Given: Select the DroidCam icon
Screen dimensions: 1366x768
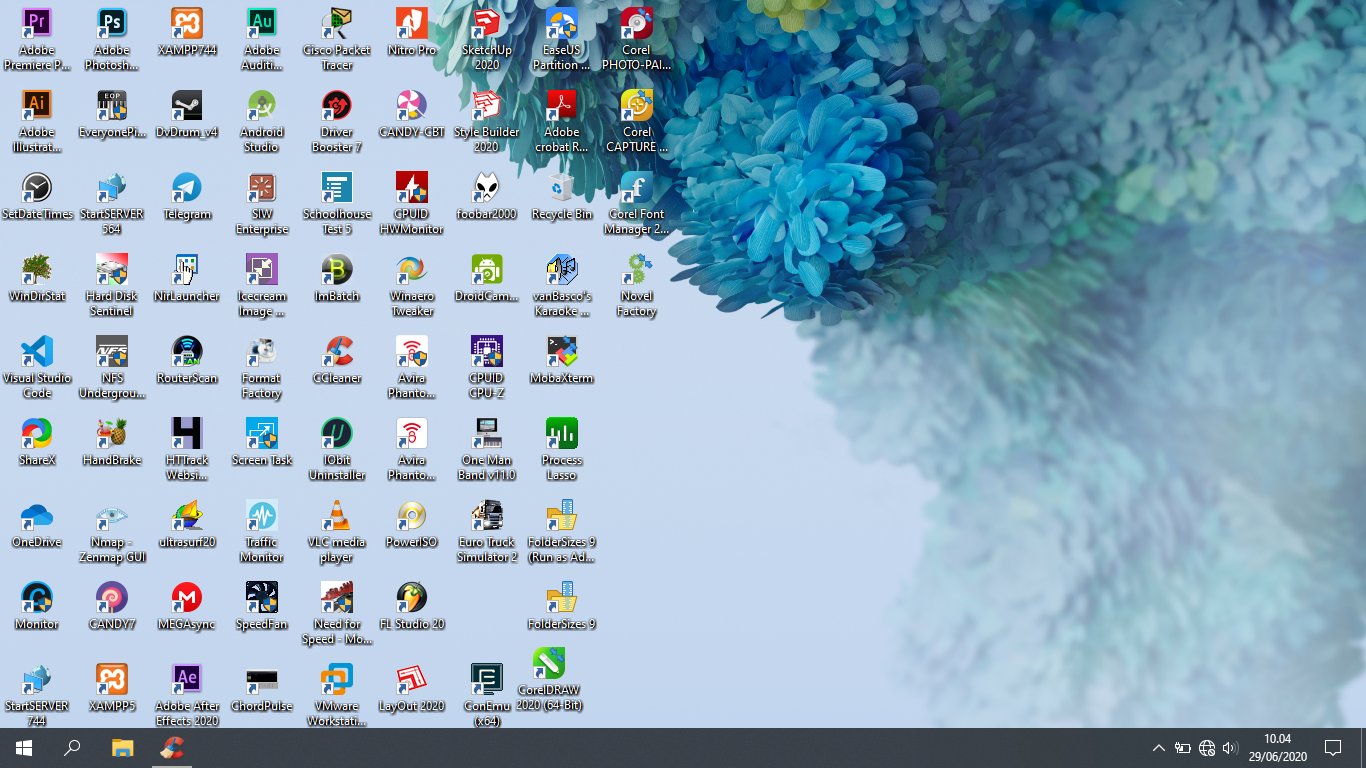Looking at the screenshot, I should point(487,278).
